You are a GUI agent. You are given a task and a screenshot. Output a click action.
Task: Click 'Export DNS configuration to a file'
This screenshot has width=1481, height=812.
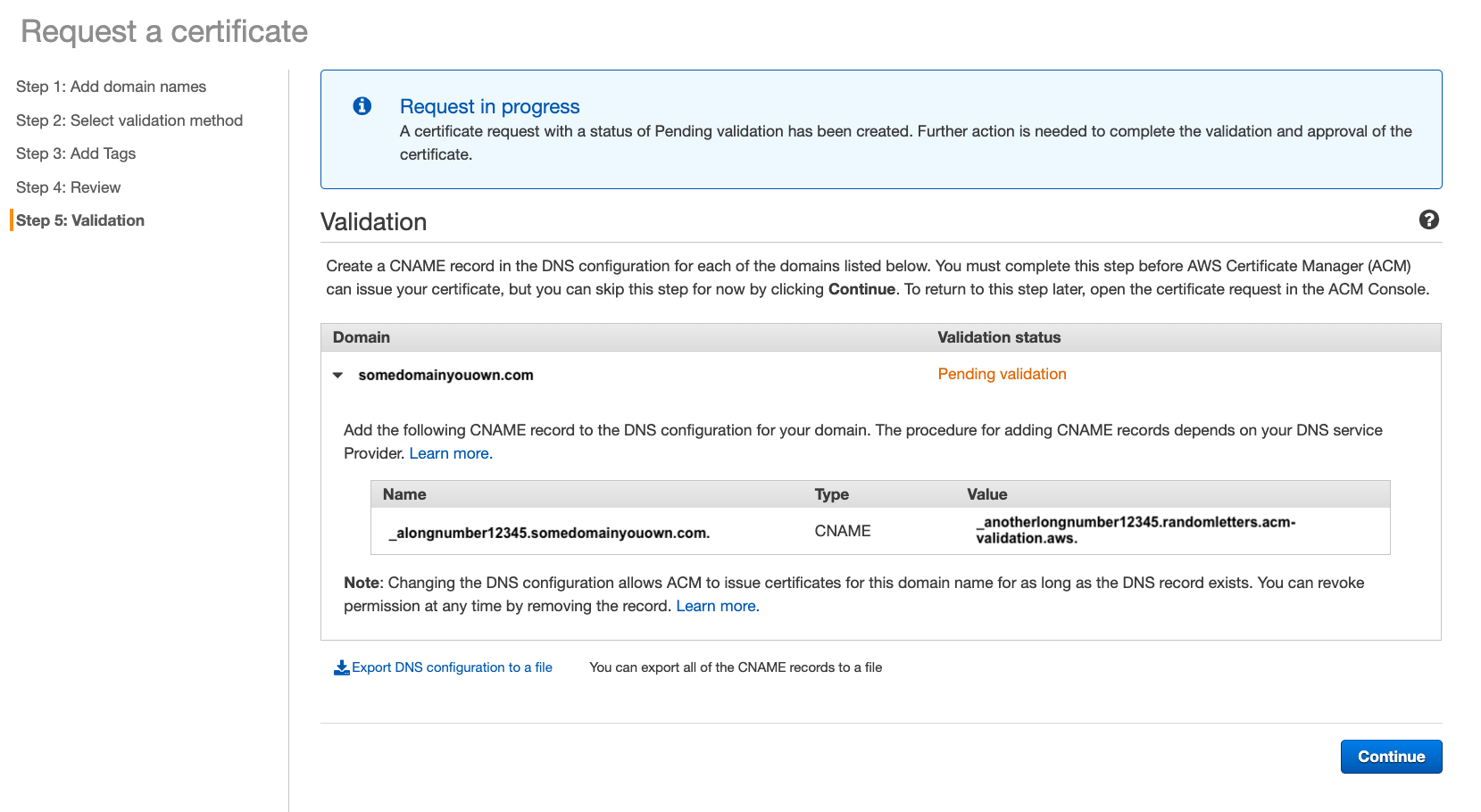(451, 667)
